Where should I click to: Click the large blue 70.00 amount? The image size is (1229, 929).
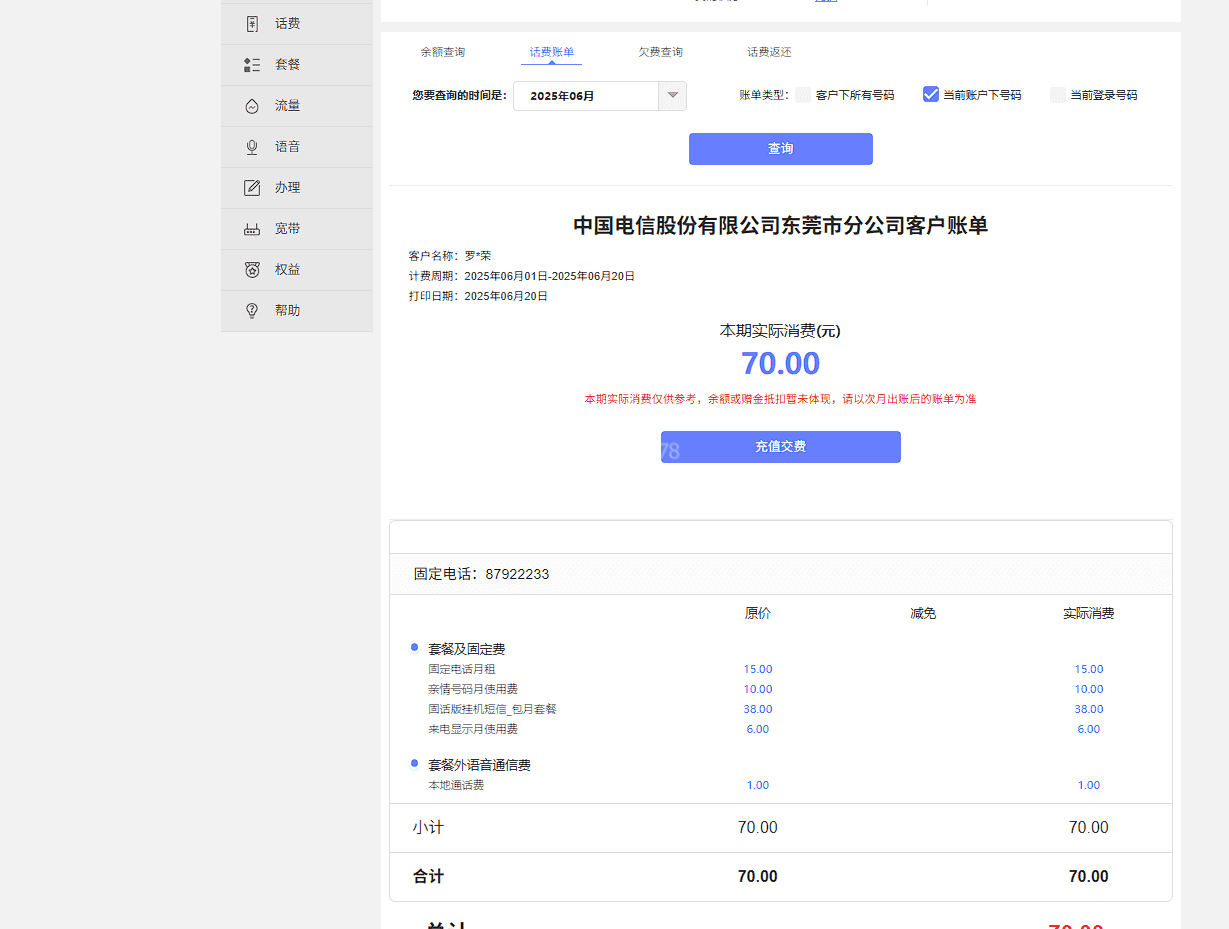[x=781, y=363]
